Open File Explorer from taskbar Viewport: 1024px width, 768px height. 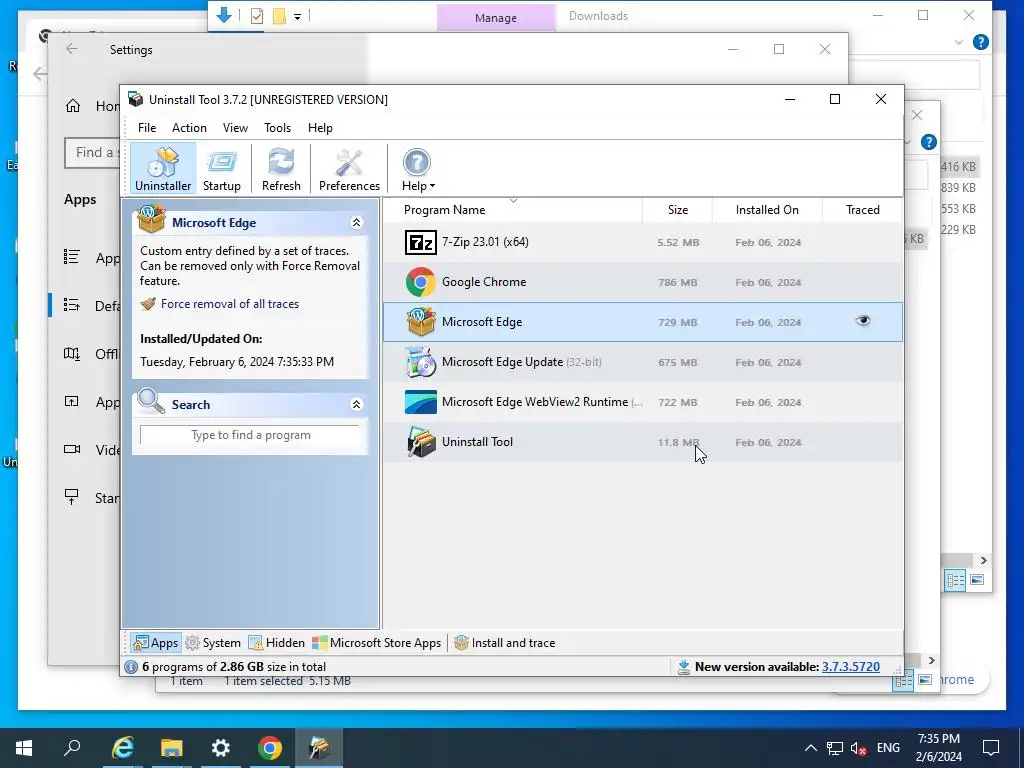coord(172,748)
